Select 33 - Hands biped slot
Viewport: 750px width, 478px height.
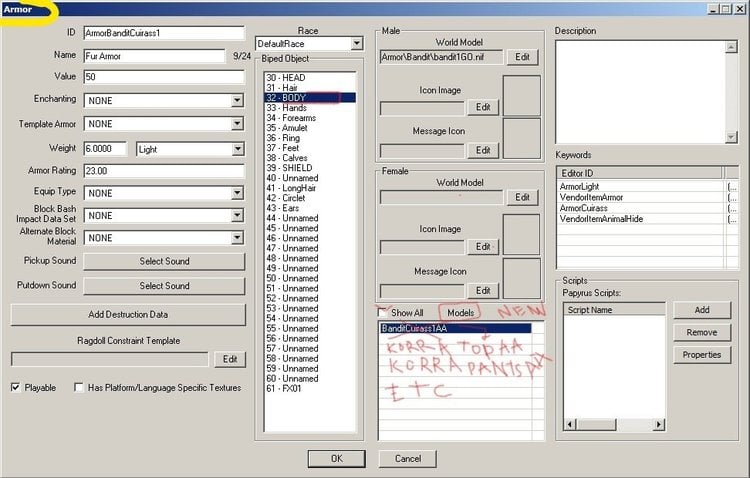(310, 108)
